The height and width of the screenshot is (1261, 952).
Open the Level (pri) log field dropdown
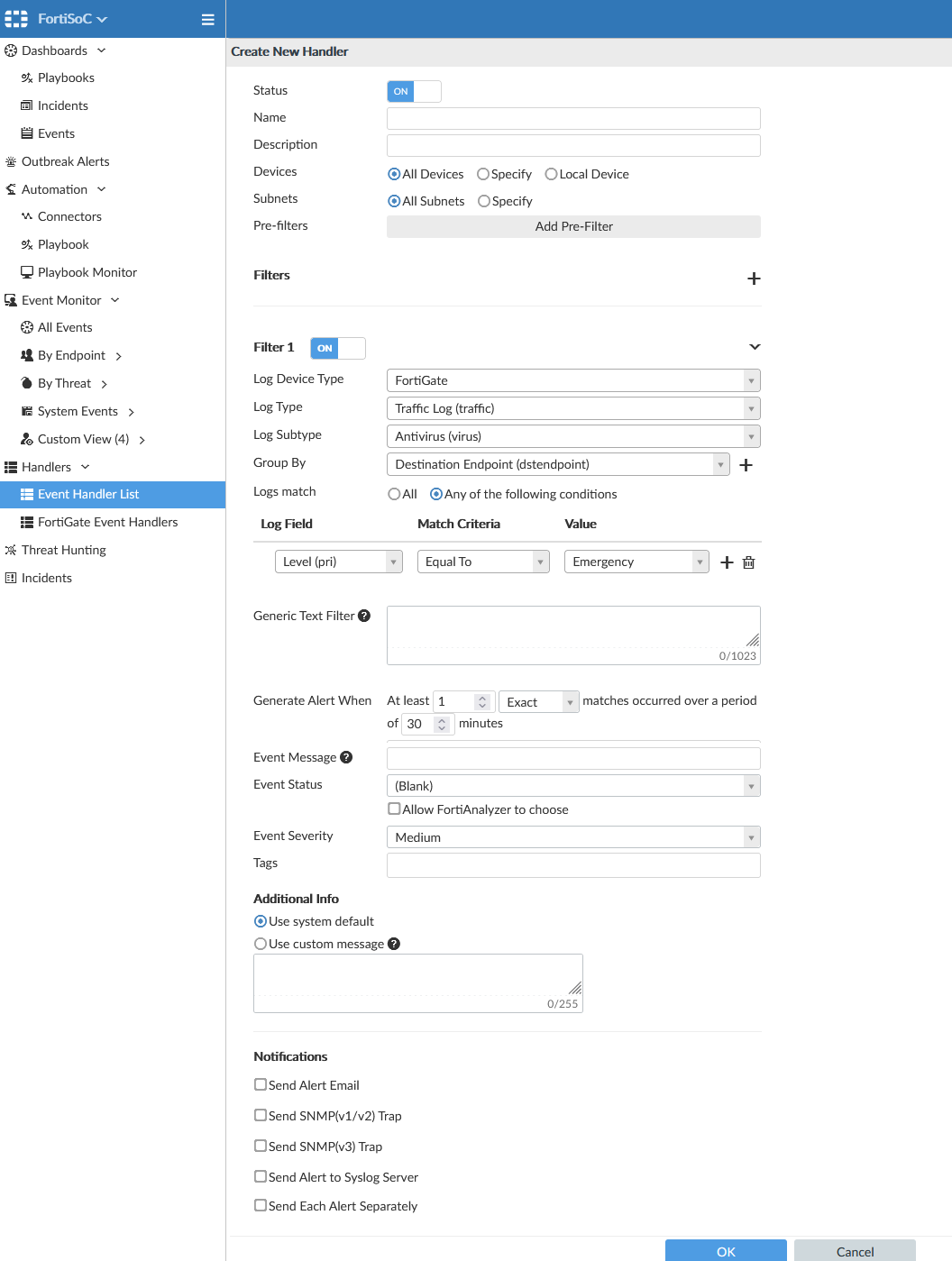pyautogui.click(x=339, y=562)
